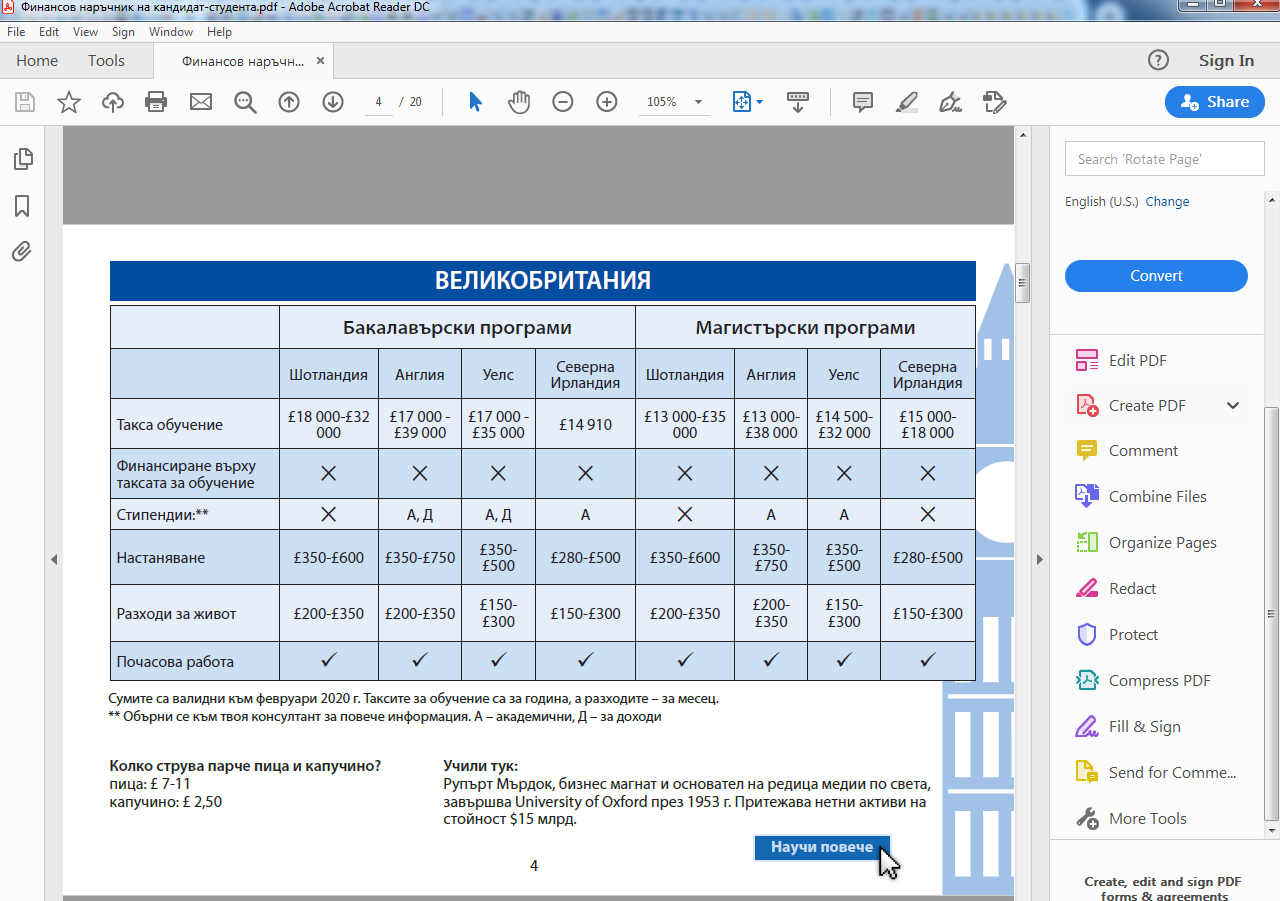Click the Print file icon
1280x901 pixels.
tap(156, 102)
